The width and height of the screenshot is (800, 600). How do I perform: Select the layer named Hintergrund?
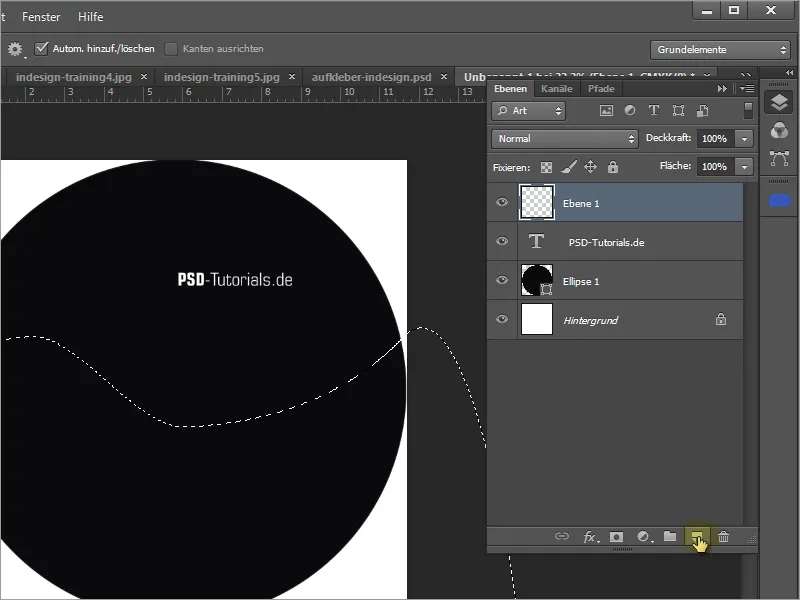pos(590,320)
